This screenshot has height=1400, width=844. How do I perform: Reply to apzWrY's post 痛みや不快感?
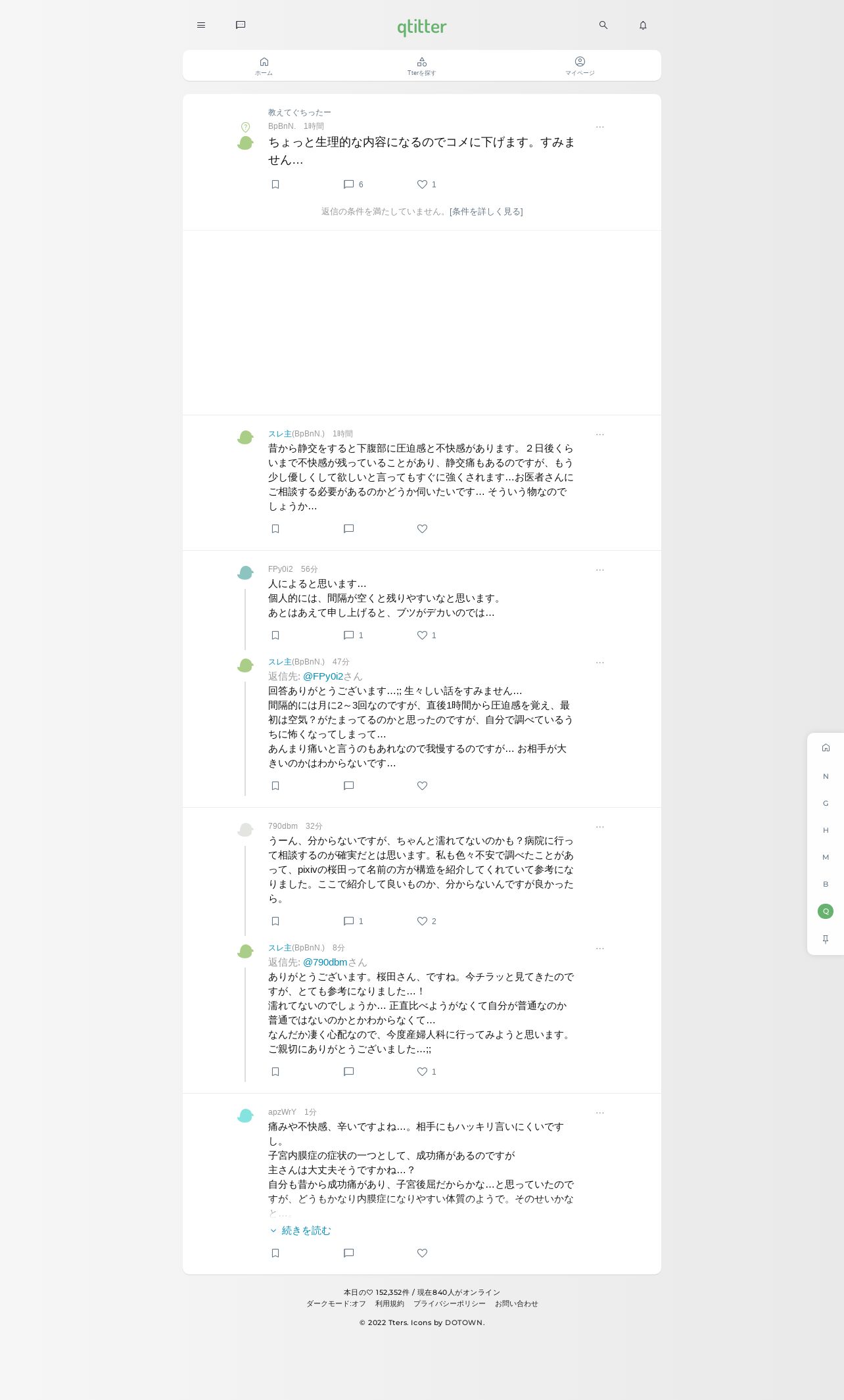[349, 1253]
